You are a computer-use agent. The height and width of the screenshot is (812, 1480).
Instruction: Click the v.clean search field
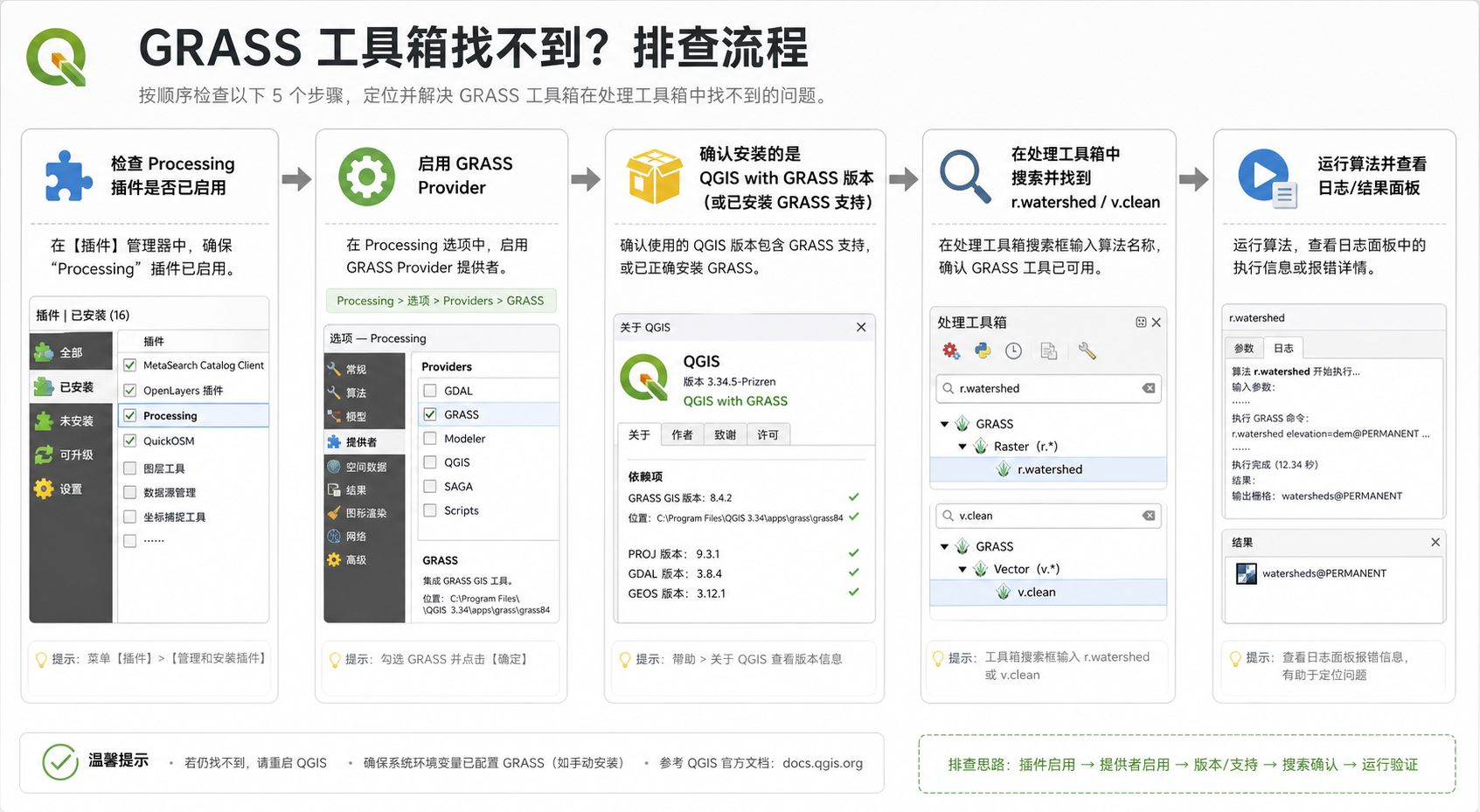[1048, 516]
